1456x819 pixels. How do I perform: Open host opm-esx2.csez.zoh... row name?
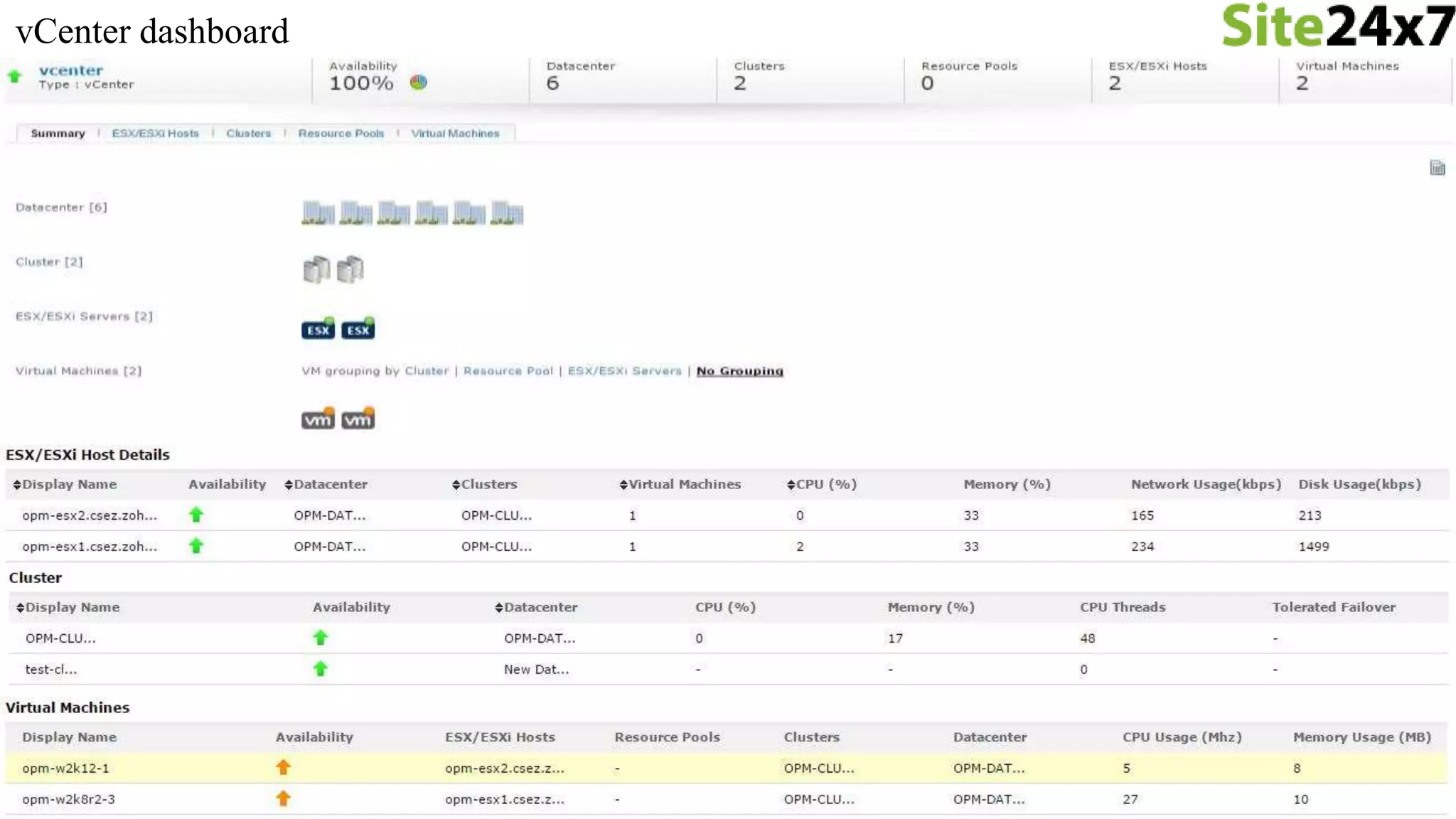(90, 515)
